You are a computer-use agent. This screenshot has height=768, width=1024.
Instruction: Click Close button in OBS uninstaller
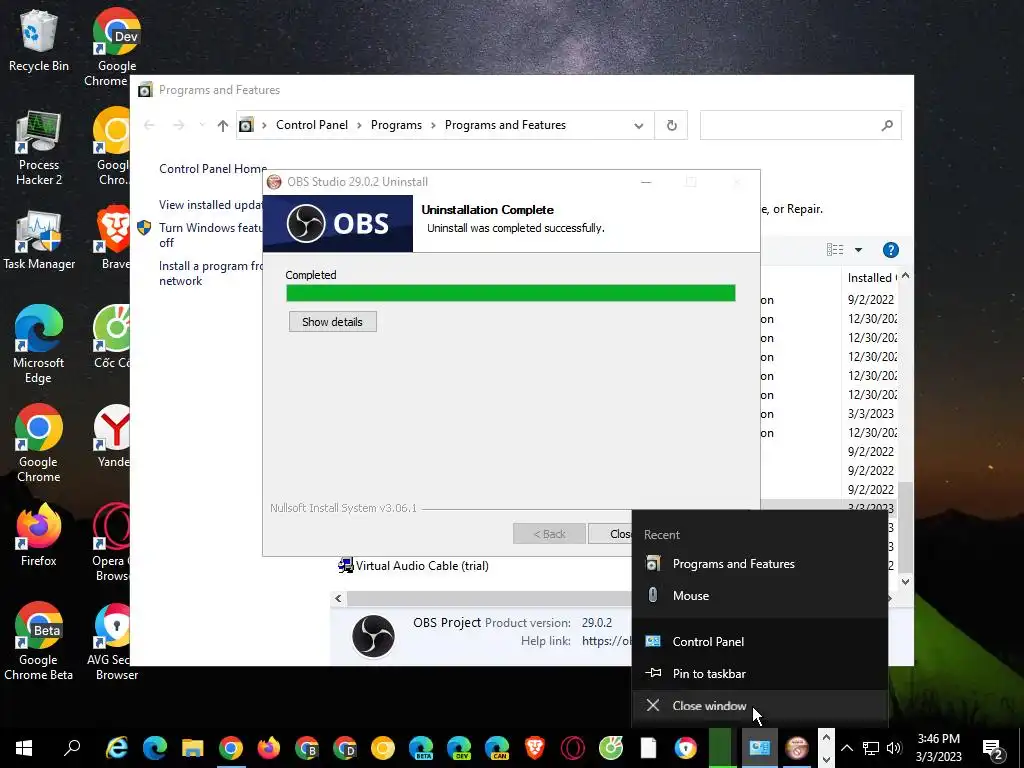[x=610, y=534]
